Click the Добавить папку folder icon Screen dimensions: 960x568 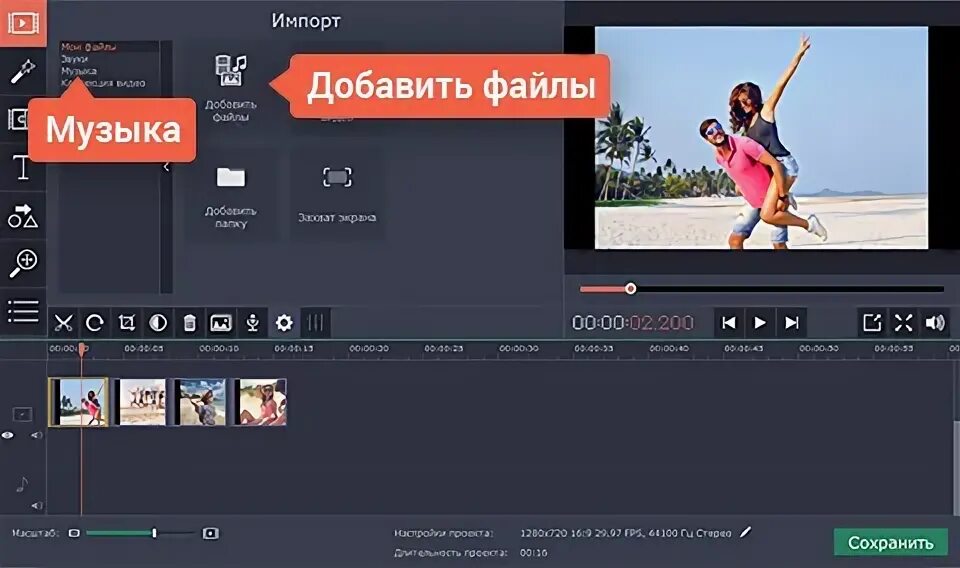point(230,178)
